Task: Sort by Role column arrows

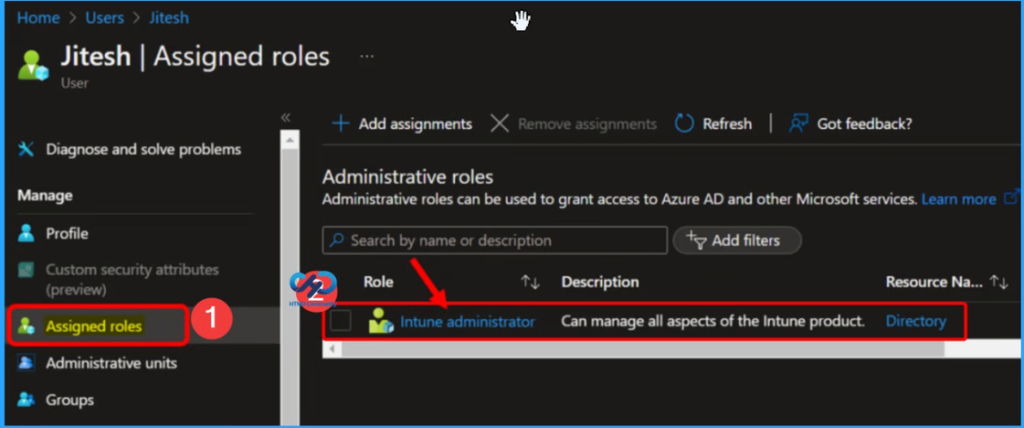Action: (530, 282)
